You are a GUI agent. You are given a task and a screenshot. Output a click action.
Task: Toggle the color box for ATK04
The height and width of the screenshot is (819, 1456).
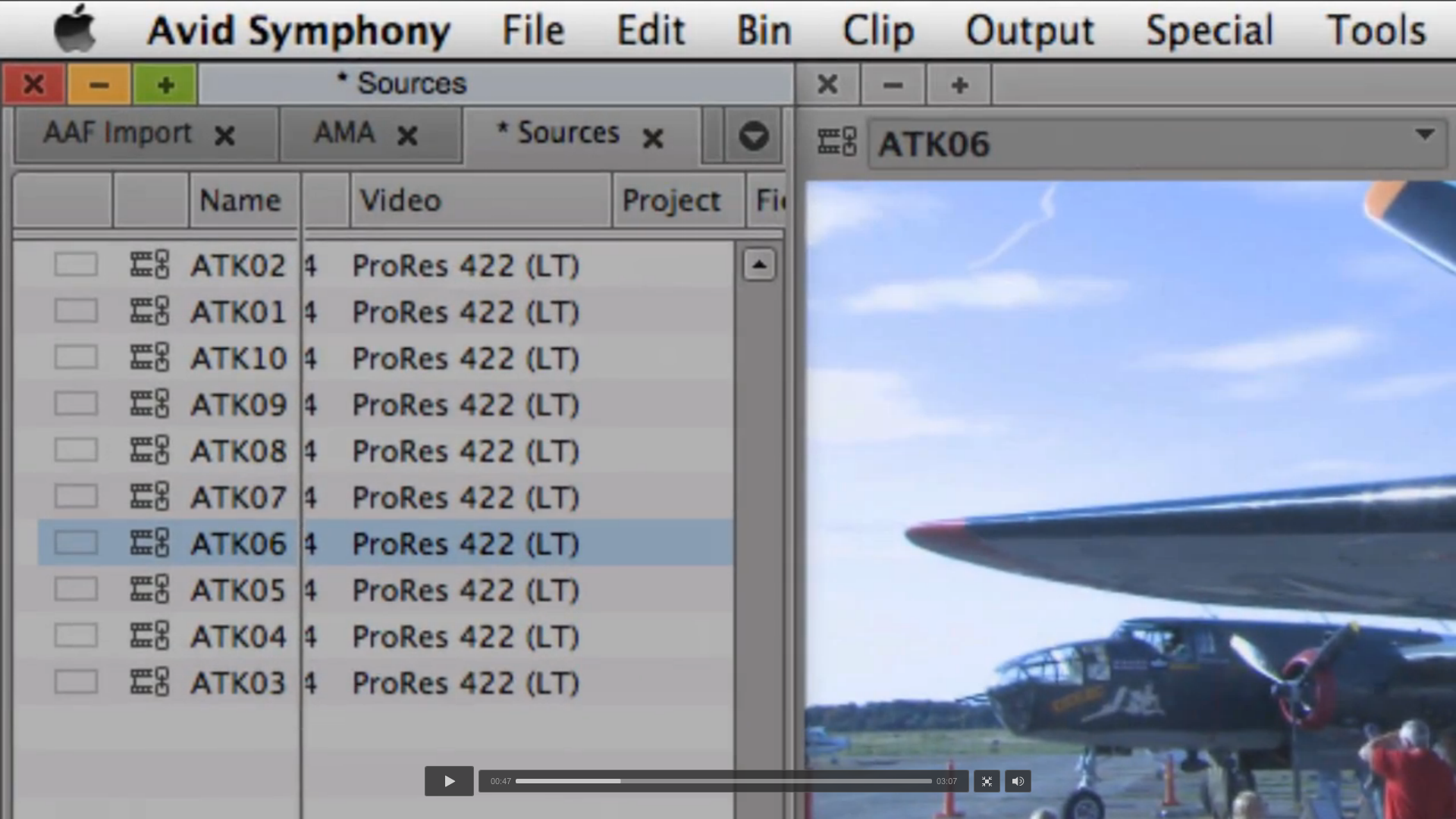point(76,635)
